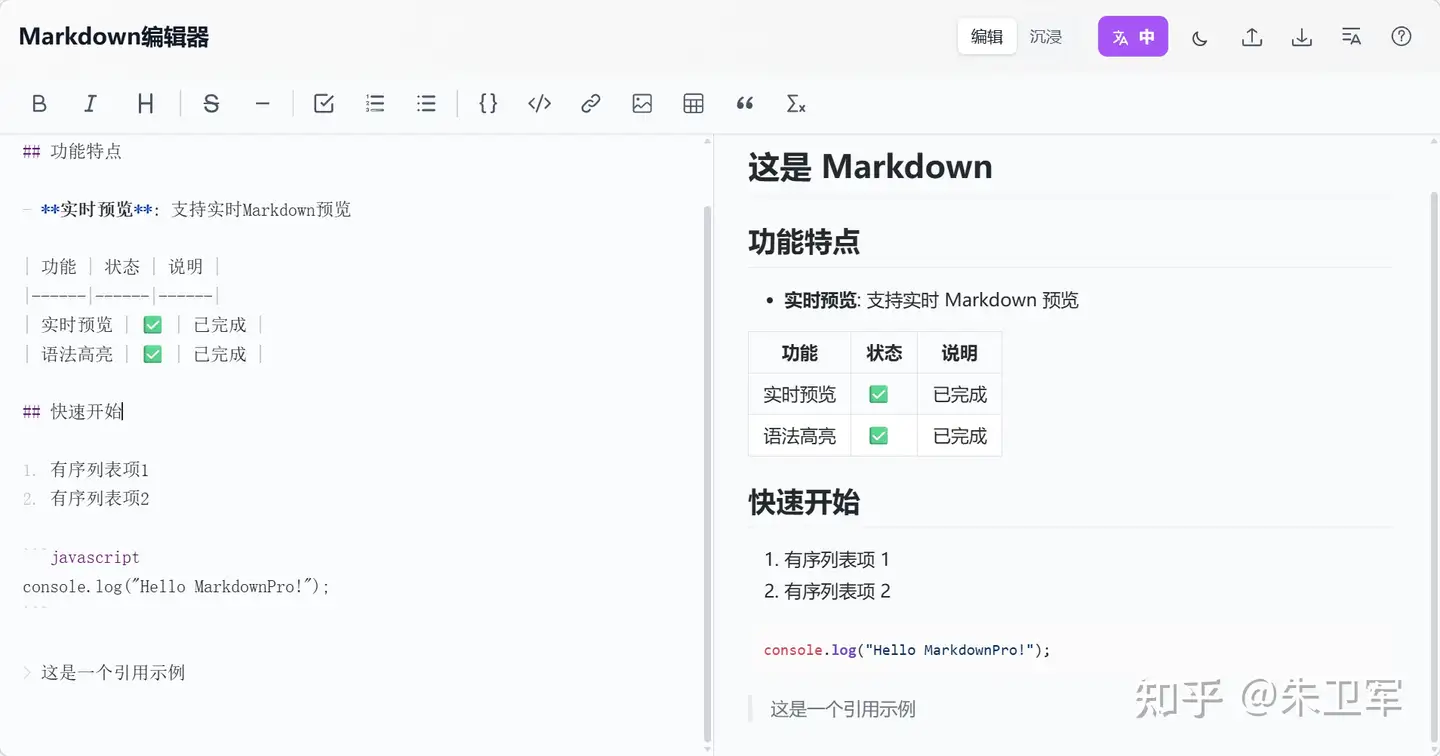The width and height of the screenshot is (1440, 756).
Task: Switch to the 编辑 mode tab
Action: pos(987,37)
